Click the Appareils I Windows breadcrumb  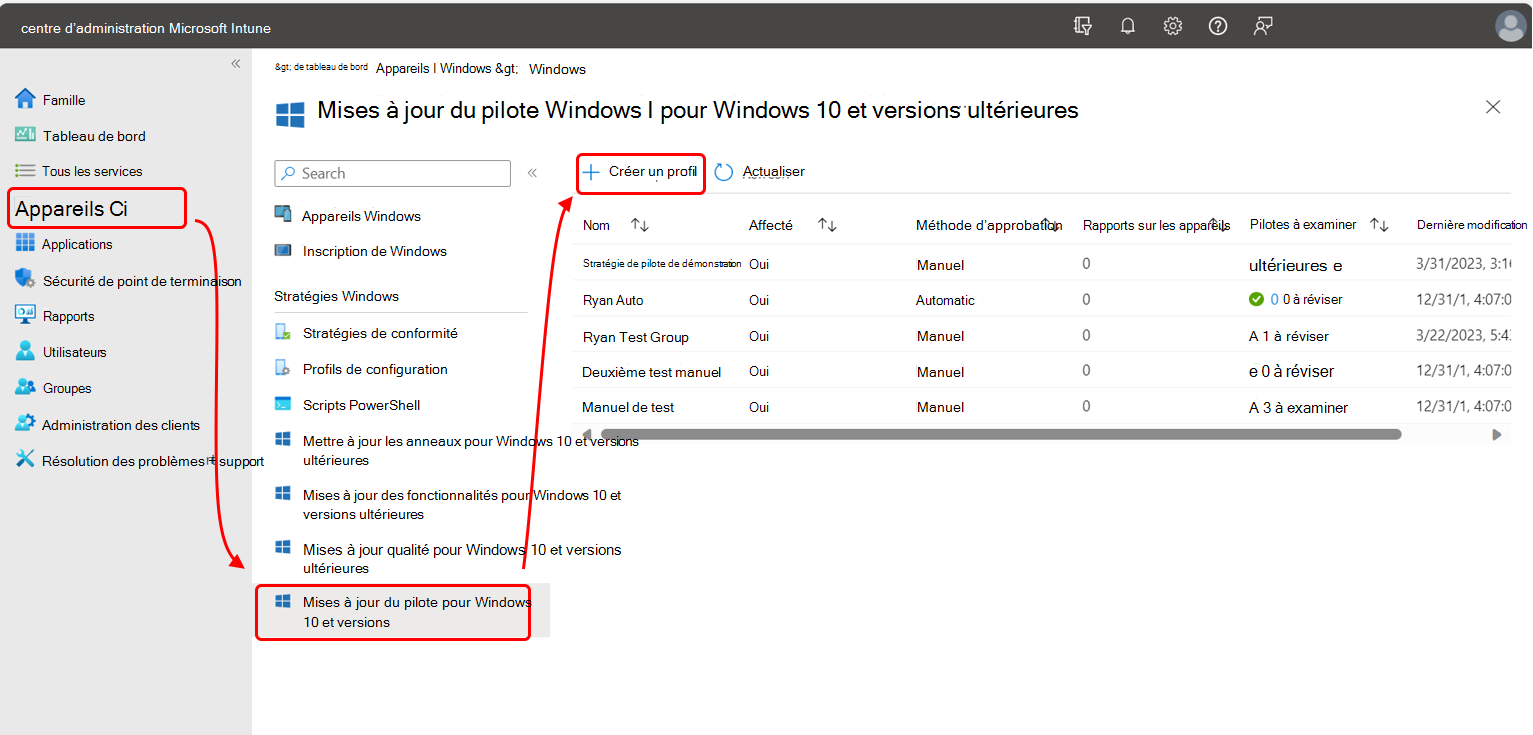click(x=447, y=69)
